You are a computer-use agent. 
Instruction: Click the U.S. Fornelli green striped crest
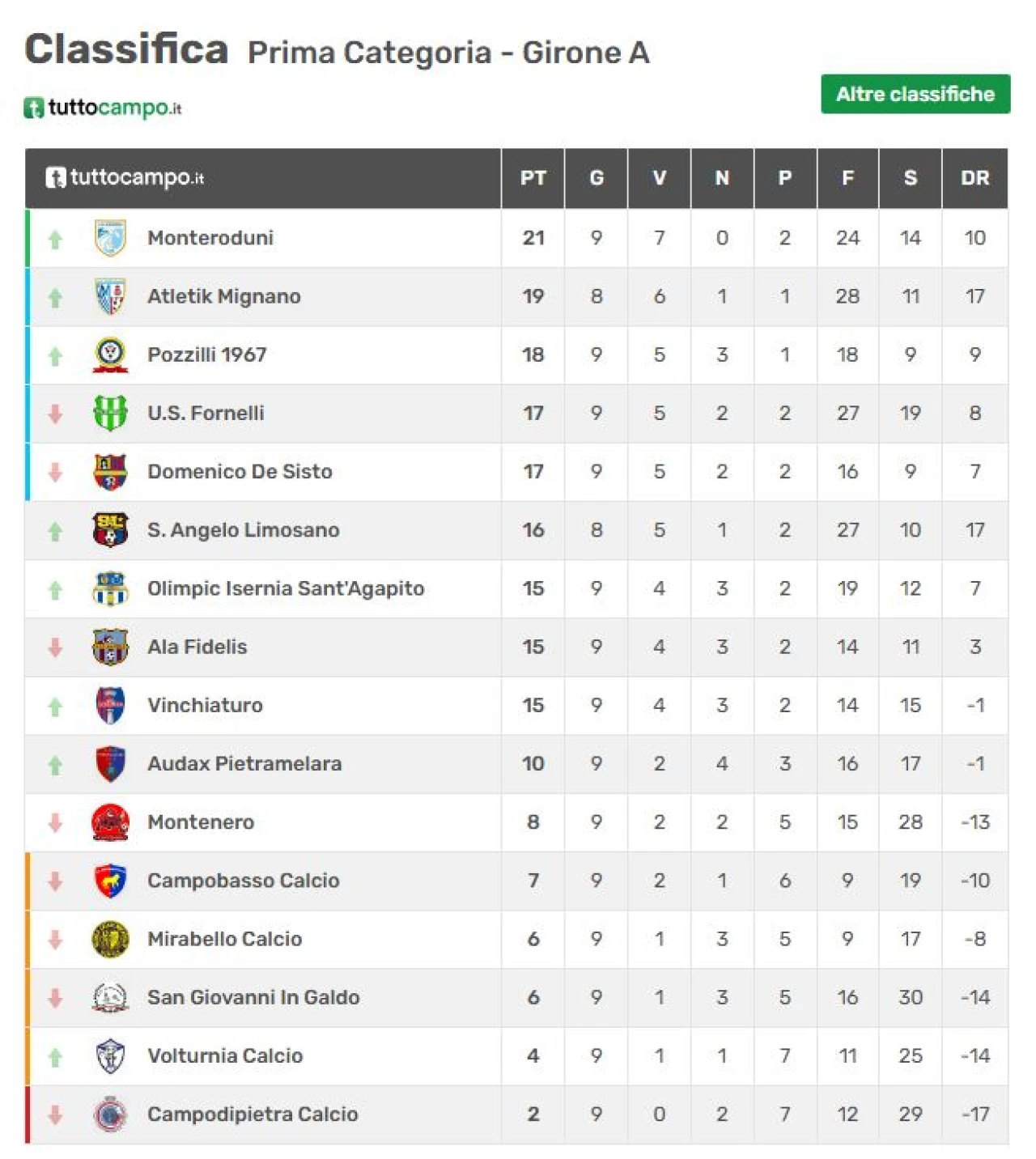pos(110,413)
